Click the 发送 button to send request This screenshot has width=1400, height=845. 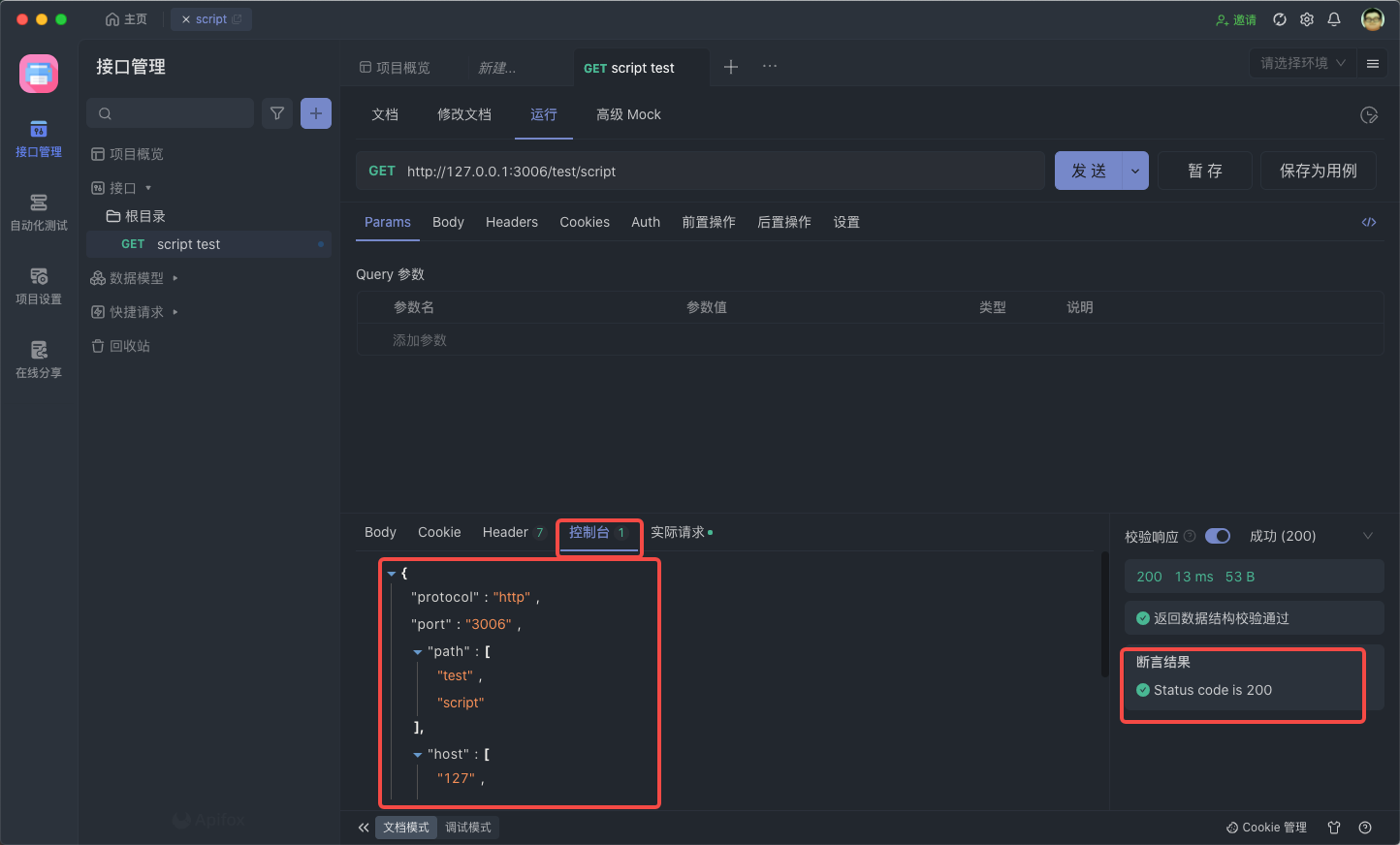1089,170
